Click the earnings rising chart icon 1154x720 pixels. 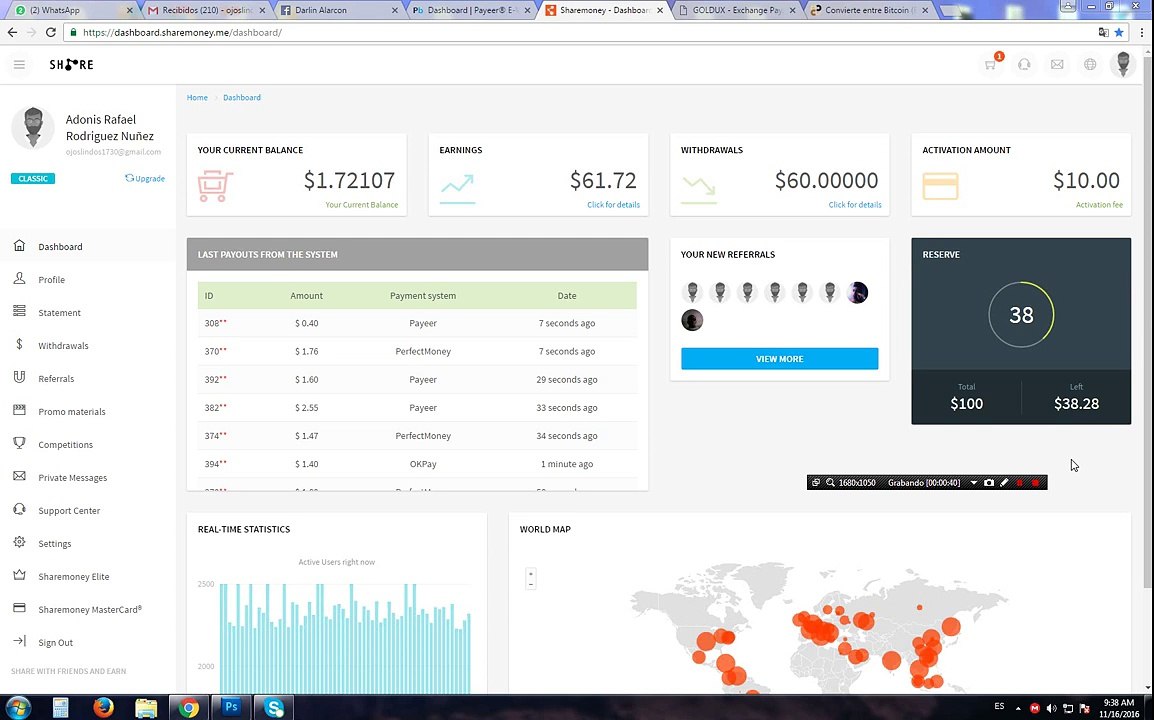point(457,188)
